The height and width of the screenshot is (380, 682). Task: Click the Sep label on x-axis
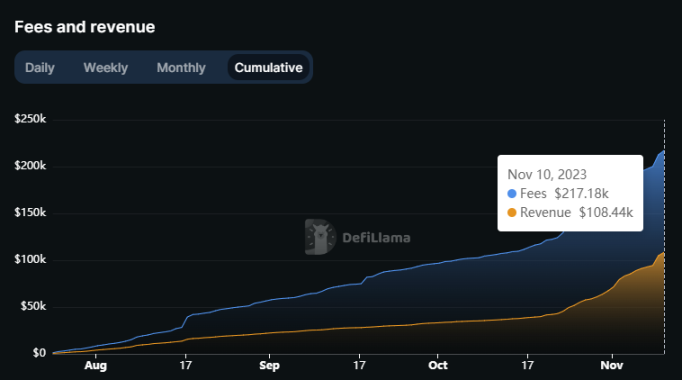tap(269, 365)
